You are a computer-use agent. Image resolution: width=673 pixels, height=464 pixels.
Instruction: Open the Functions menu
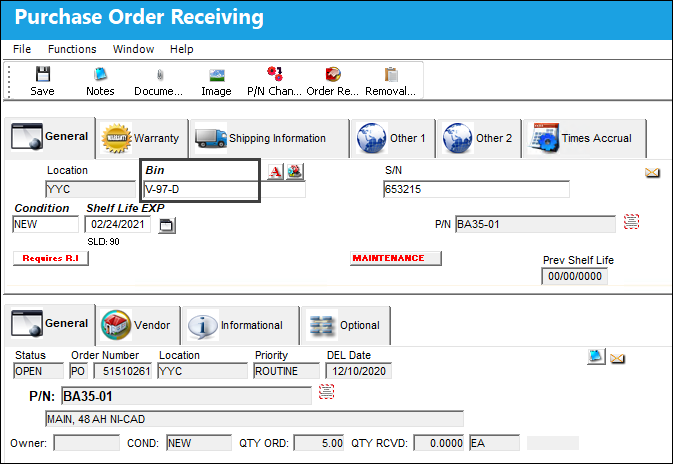(x=72, y=49)
